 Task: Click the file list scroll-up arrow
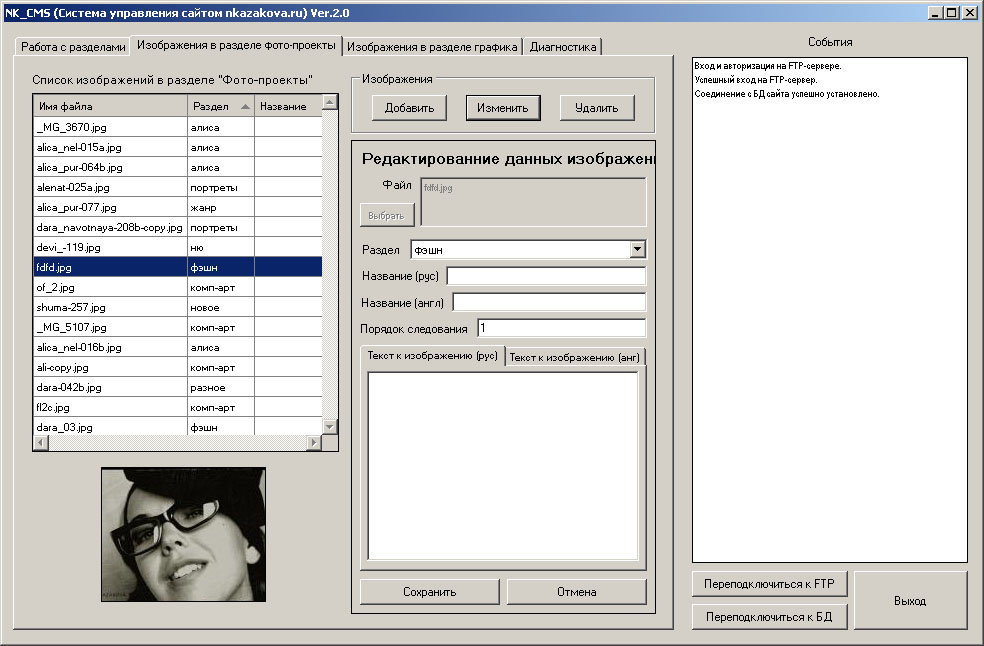click(x=330, y=102)
